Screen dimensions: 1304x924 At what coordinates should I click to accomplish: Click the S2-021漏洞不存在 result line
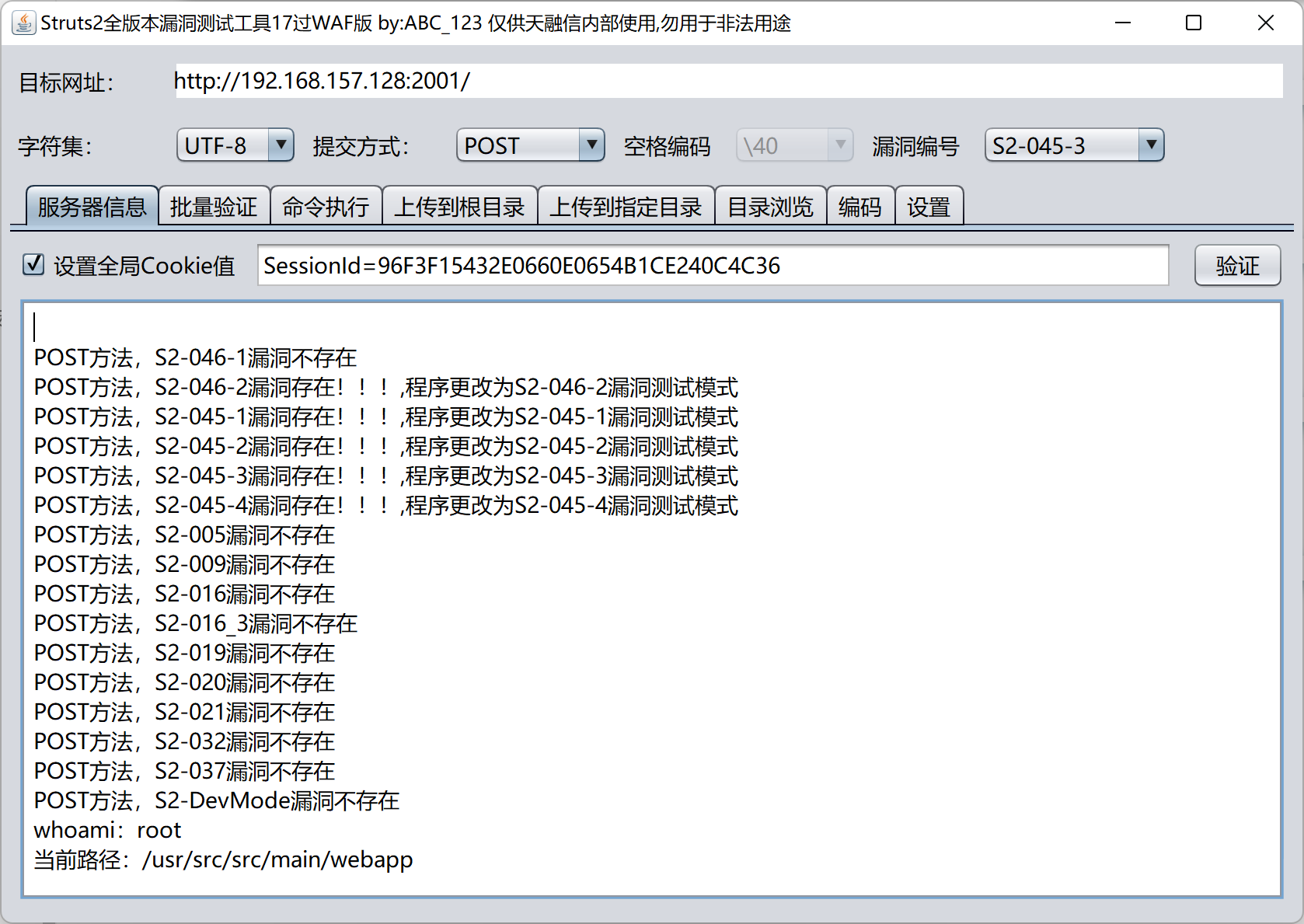(184, 712)
